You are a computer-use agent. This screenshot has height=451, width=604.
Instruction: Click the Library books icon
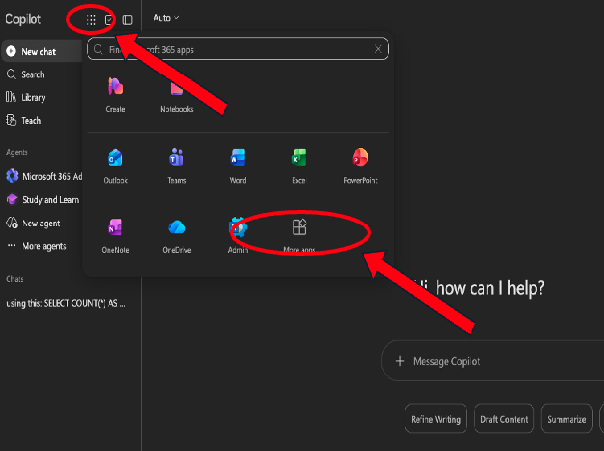(x=11, y=97)
